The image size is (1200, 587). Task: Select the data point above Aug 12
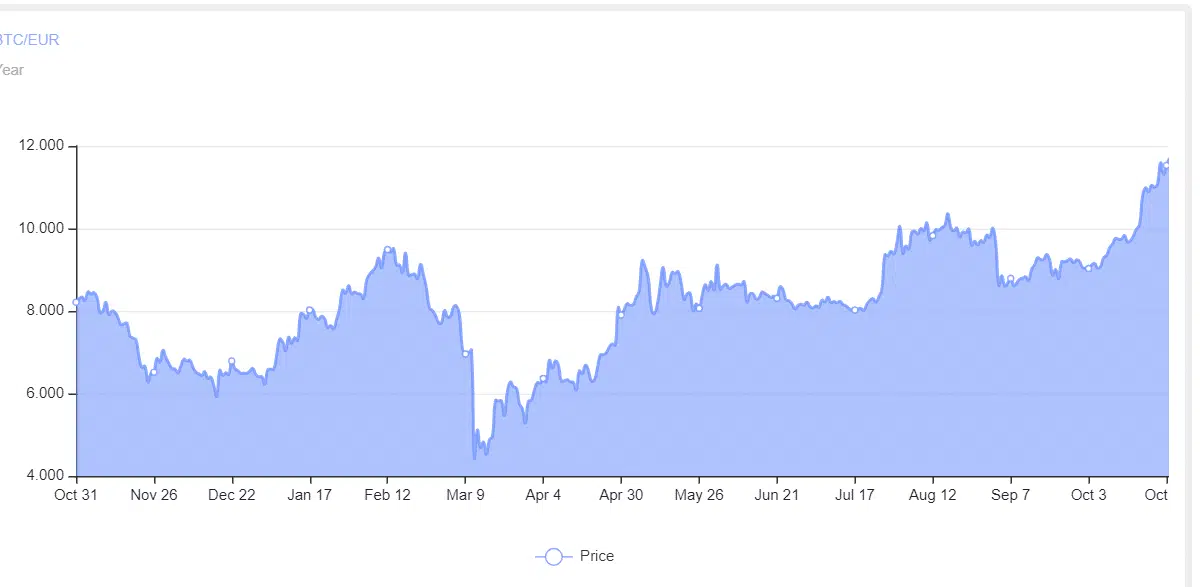pos(933,236)
